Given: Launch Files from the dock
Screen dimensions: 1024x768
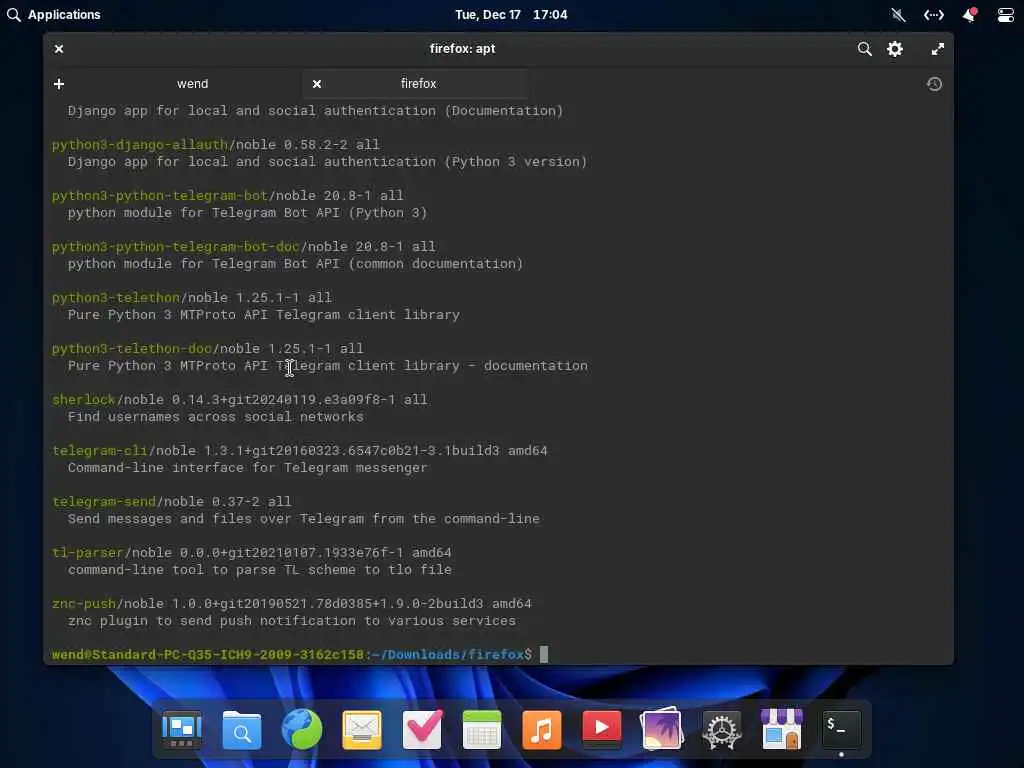Looking at the screenshot, I should (242, 729).
